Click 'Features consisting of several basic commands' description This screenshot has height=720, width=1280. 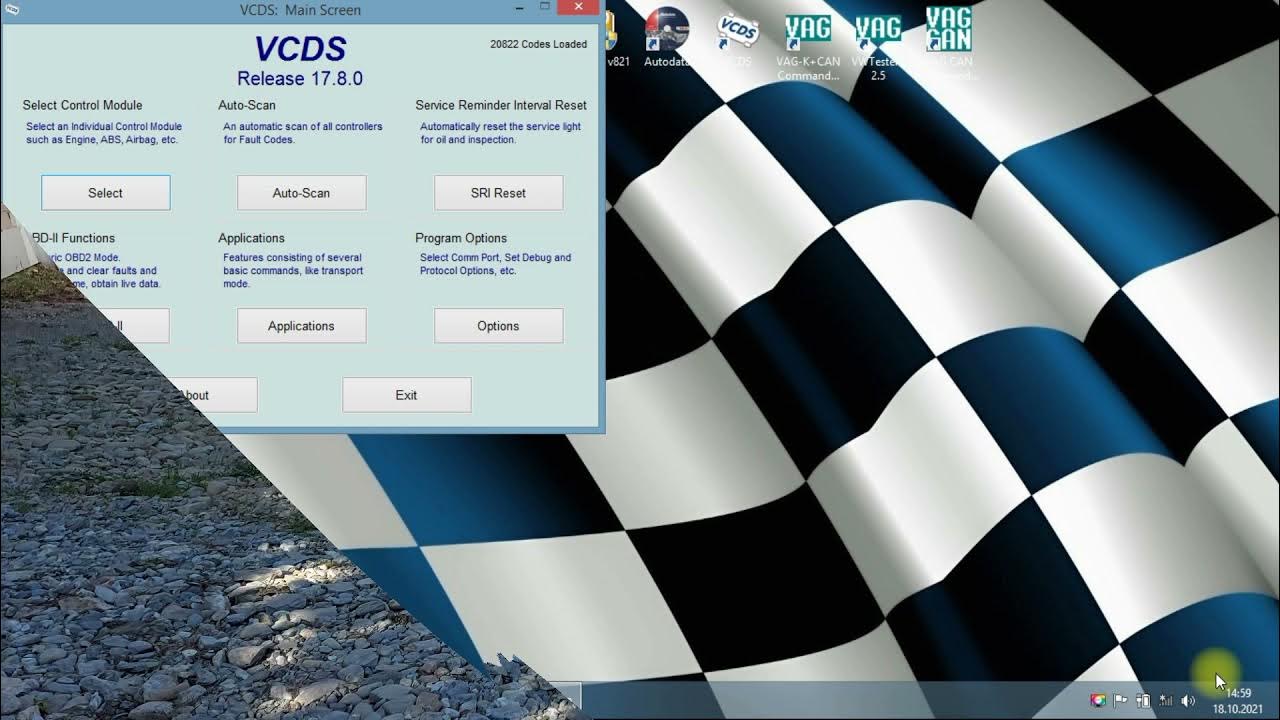point(293,270)
